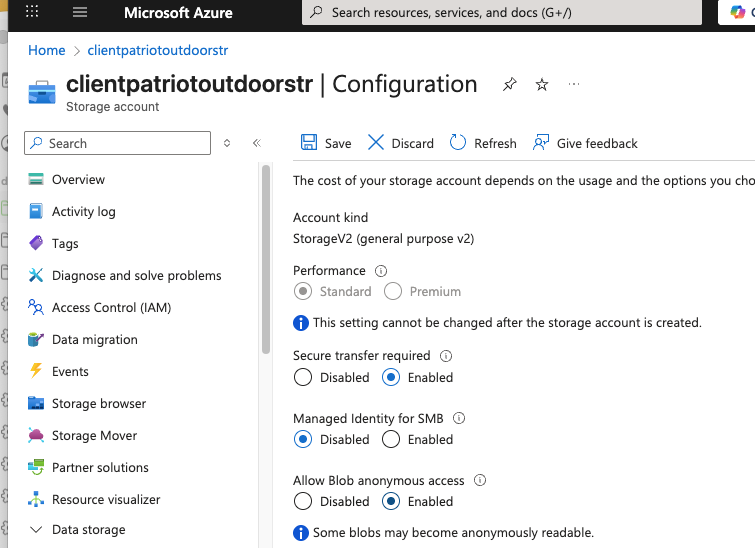Click the sidebar vertical scrollbar
The image size is (755, 548).
click(x=265, y=260)
